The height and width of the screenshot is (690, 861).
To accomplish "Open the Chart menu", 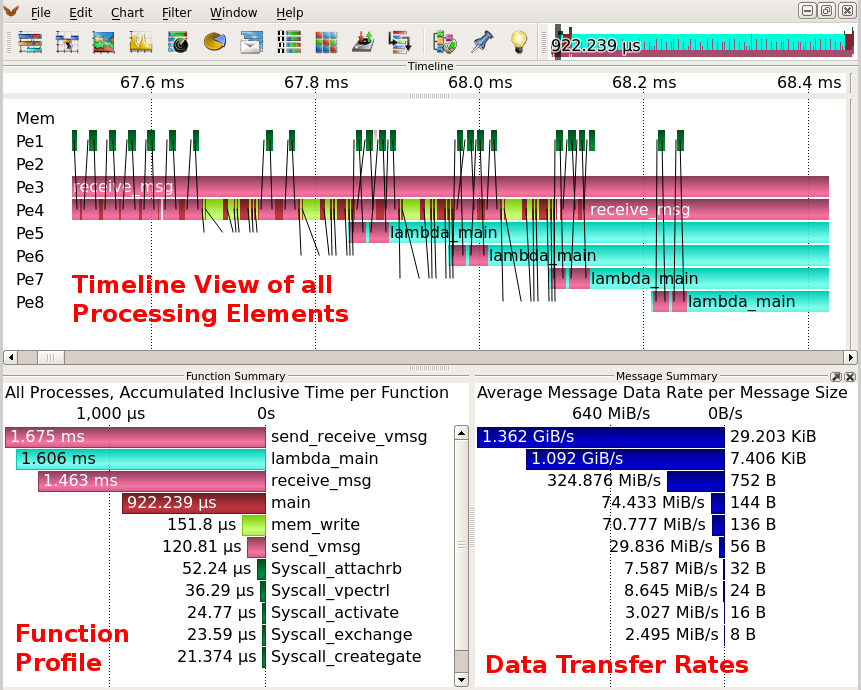I will [127, 13].
